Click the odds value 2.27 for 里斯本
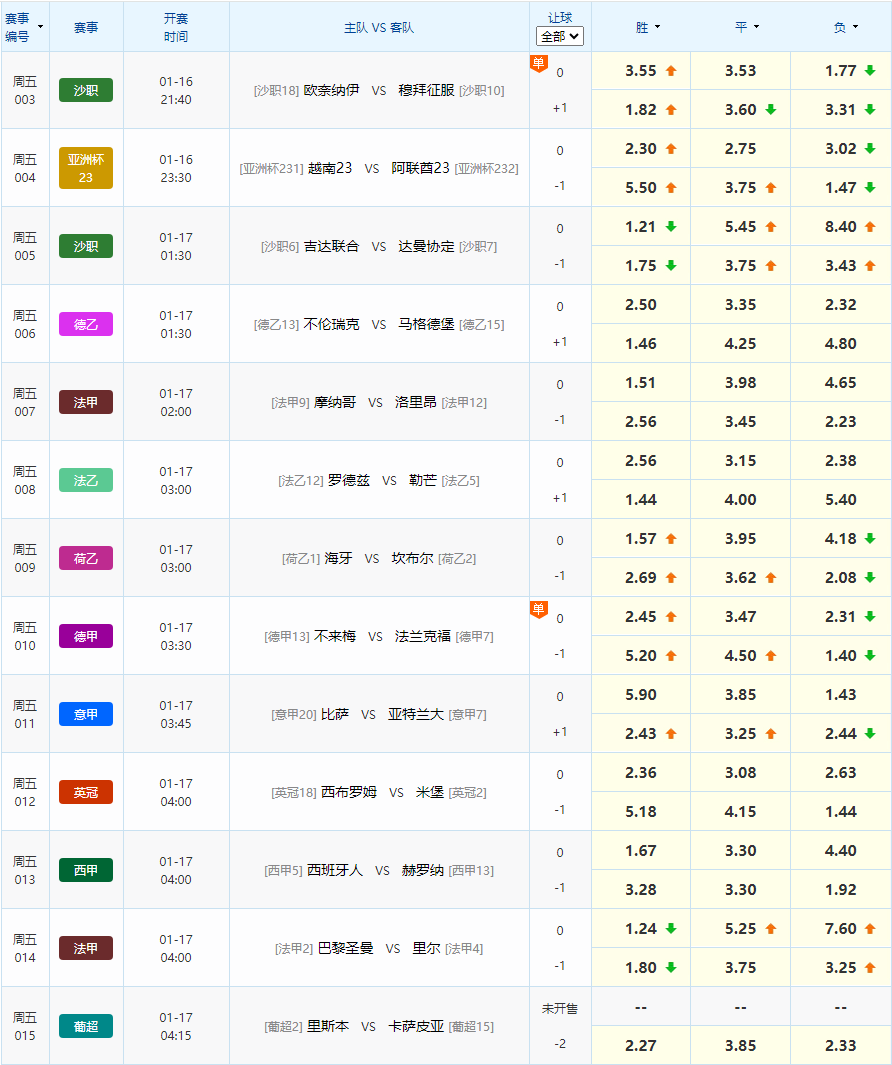This screenshot has height=1065, width=892. [x=640, y=1044]
